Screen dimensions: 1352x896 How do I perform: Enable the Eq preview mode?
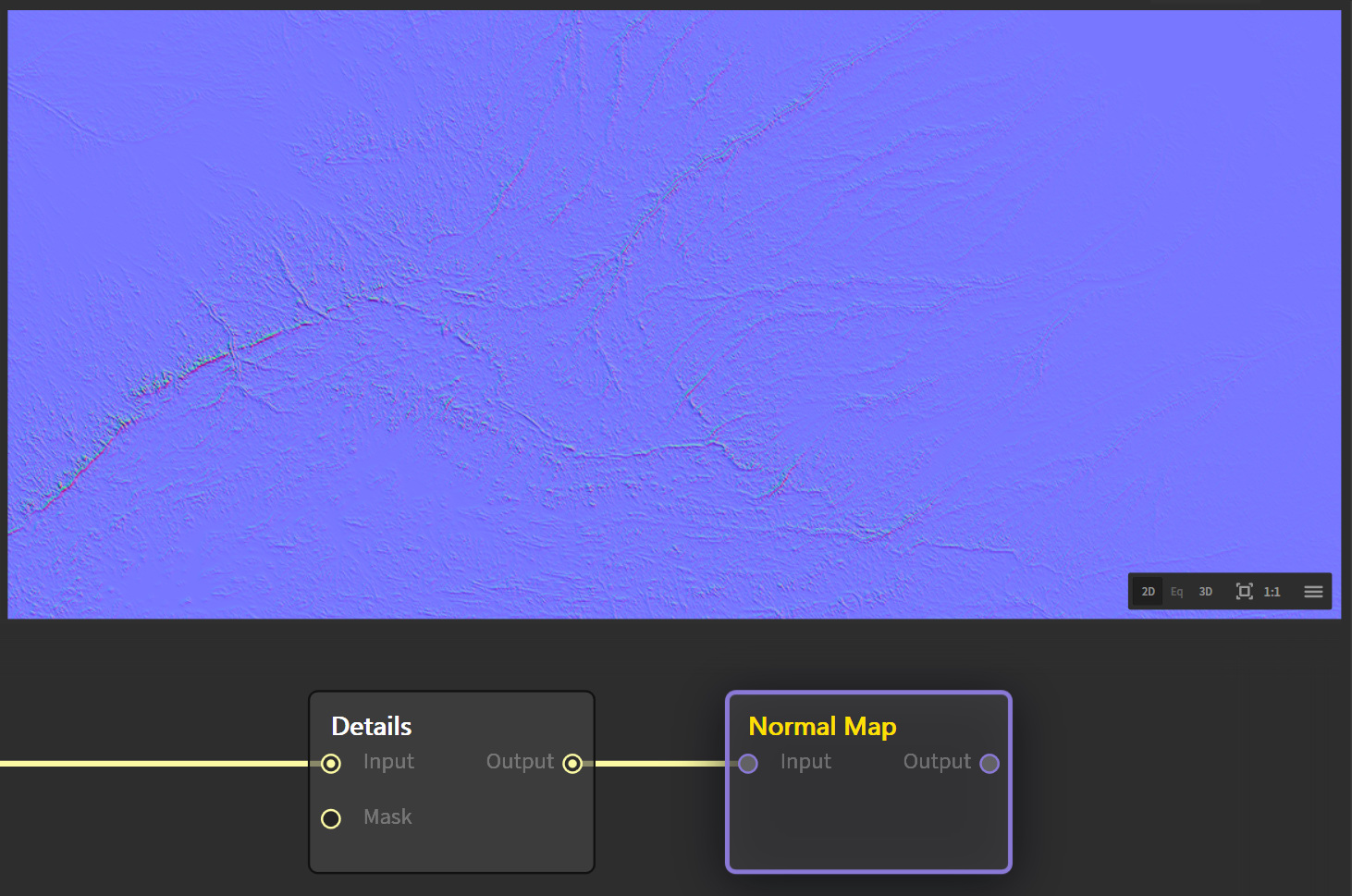[1176, 592]
